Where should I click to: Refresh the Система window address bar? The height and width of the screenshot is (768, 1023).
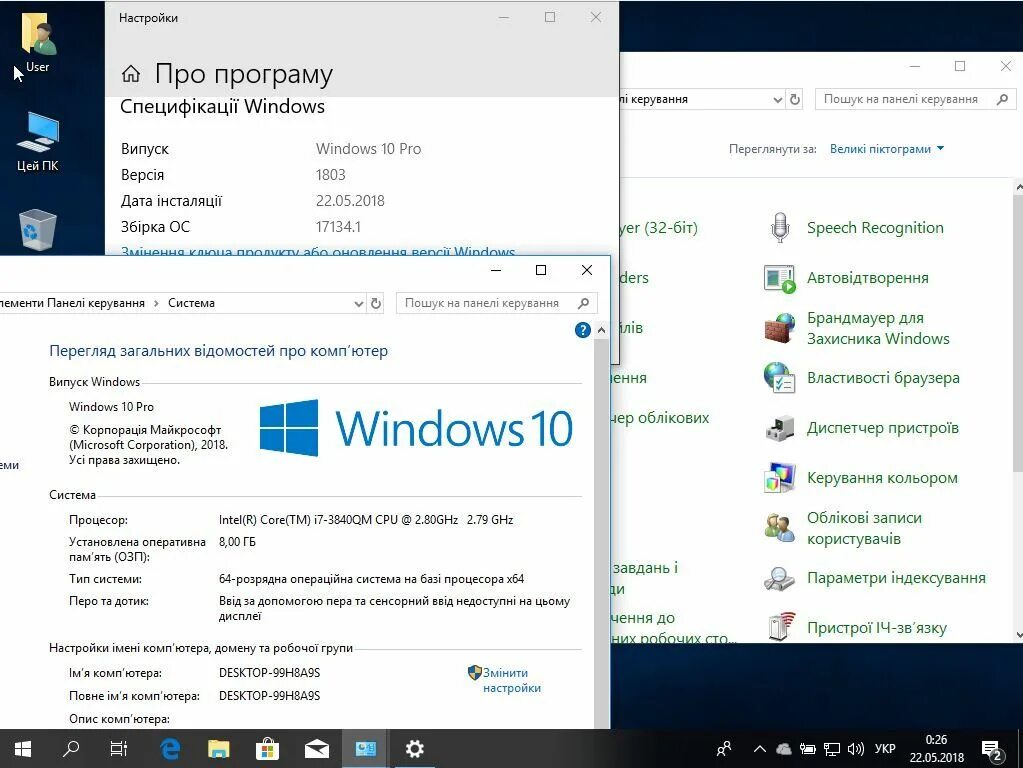click(x=376, y=303)
